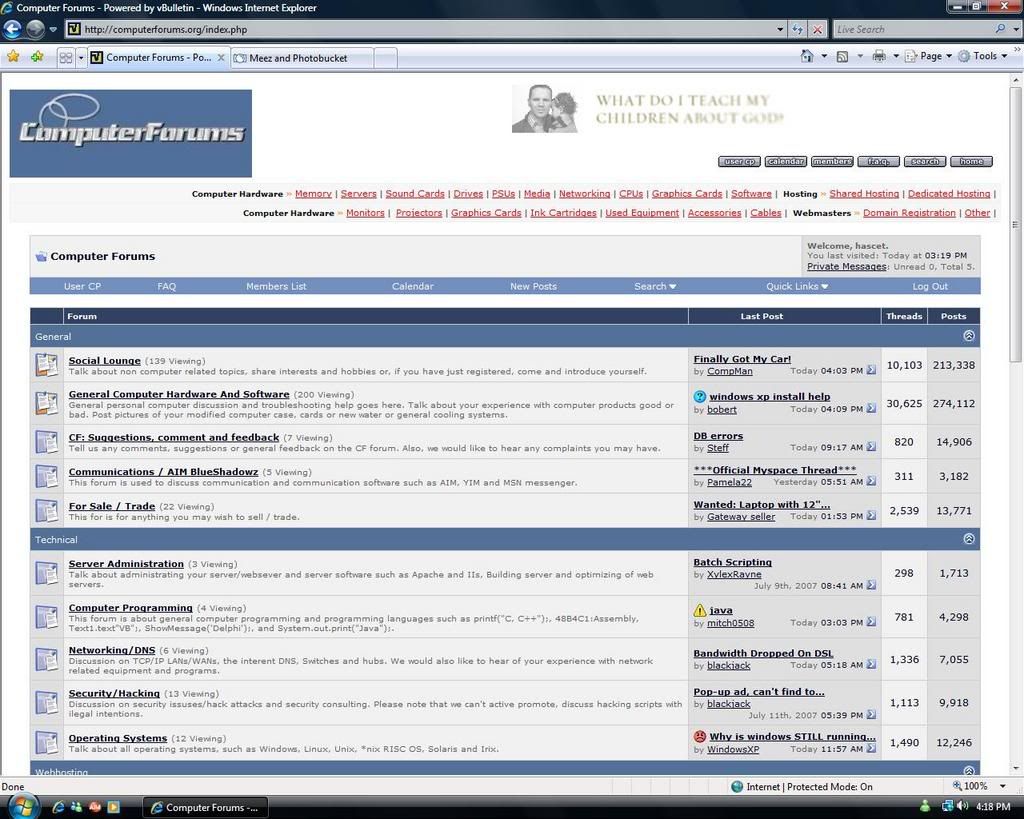Click the small 'search' header button
The height and width of the screenshot is (819, 1024).
coord(925,161)
